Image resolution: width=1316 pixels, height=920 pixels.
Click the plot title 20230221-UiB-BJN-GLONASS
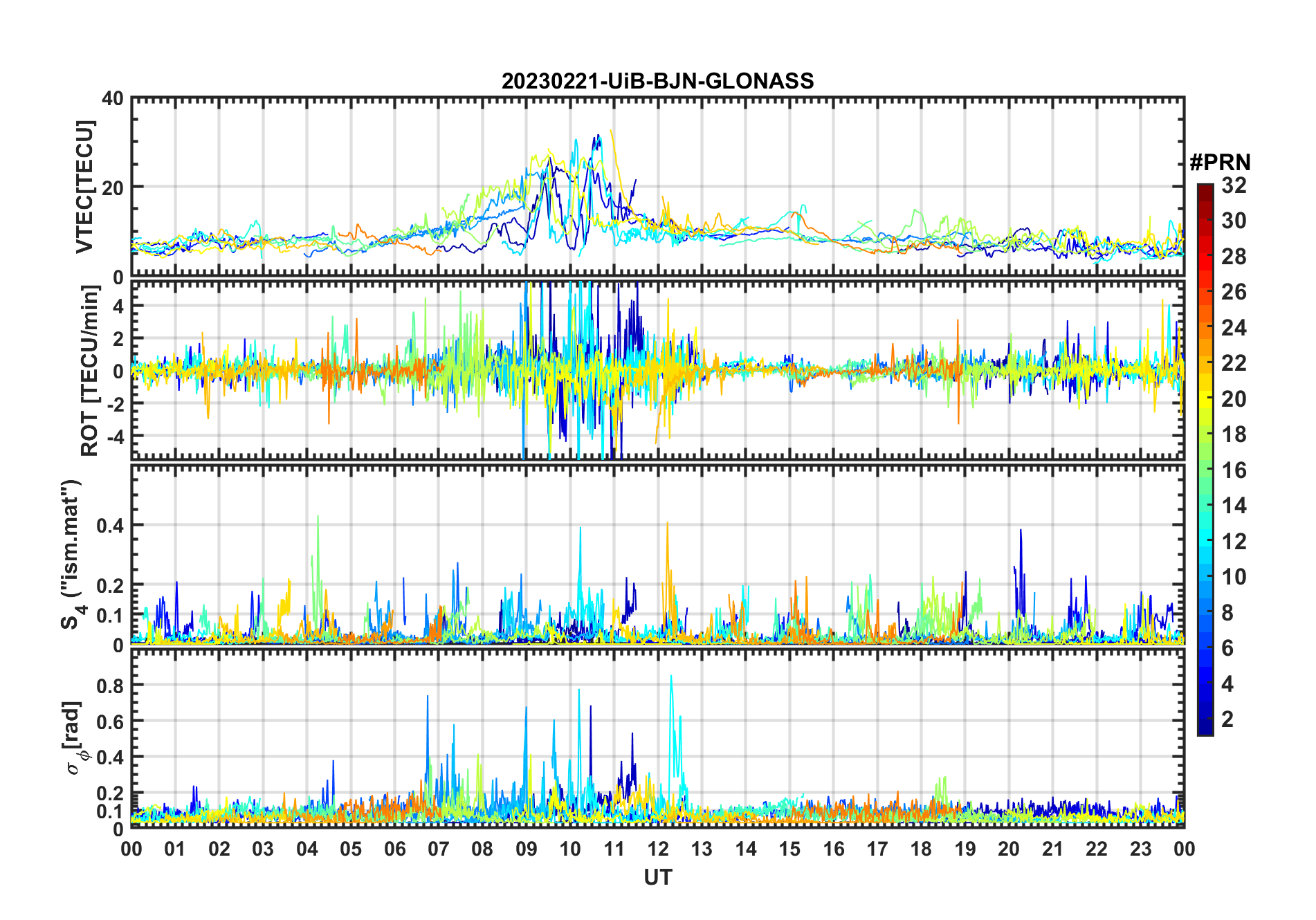[657, 81]
